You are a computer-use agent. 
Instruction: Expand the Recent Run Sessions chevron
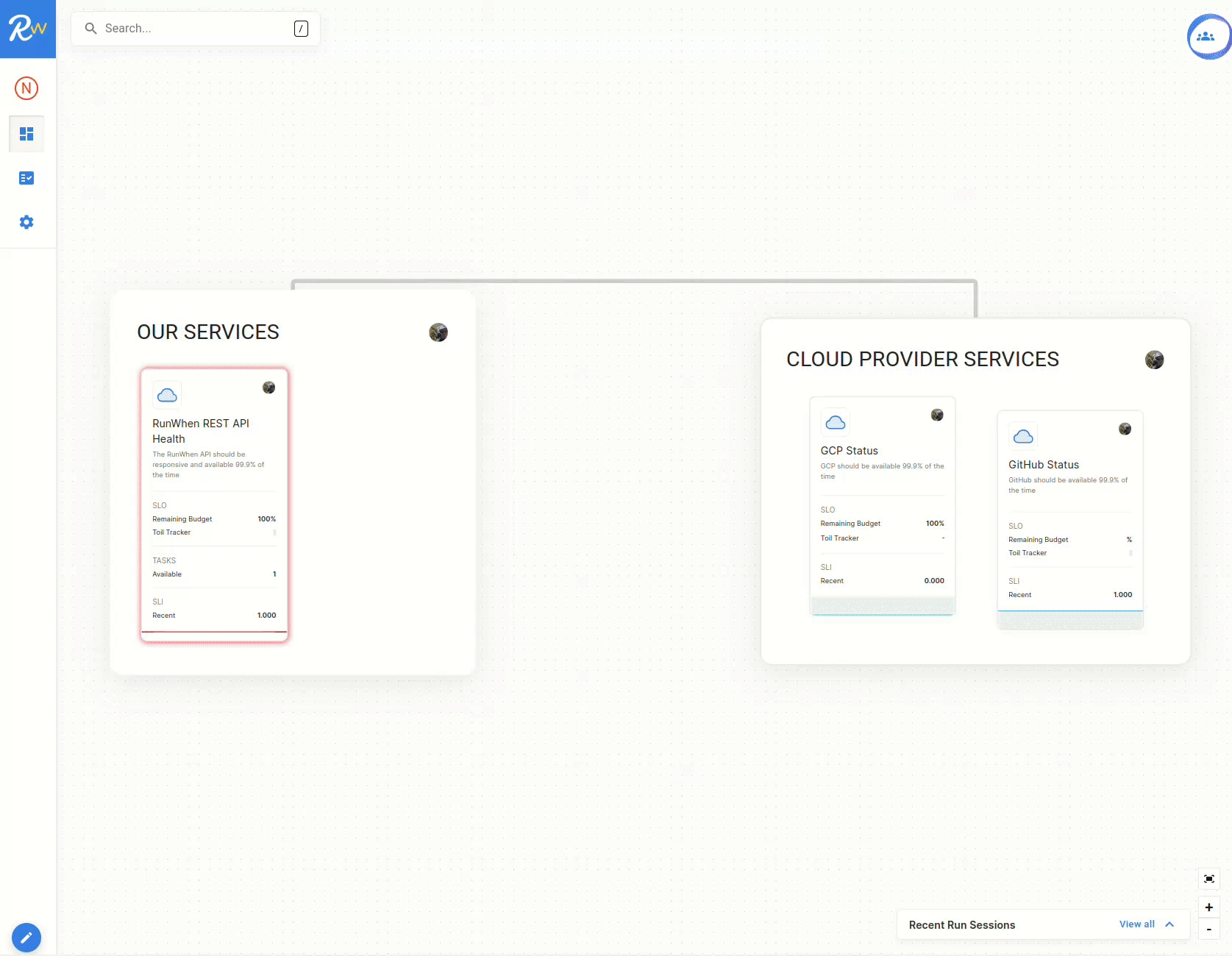pyautogui.click(x=1169, y=924)
